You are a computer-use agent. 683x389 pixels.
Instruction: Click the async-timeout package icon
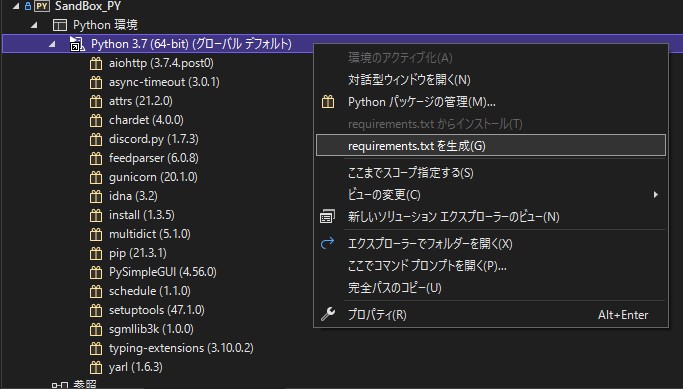(96, 82)
